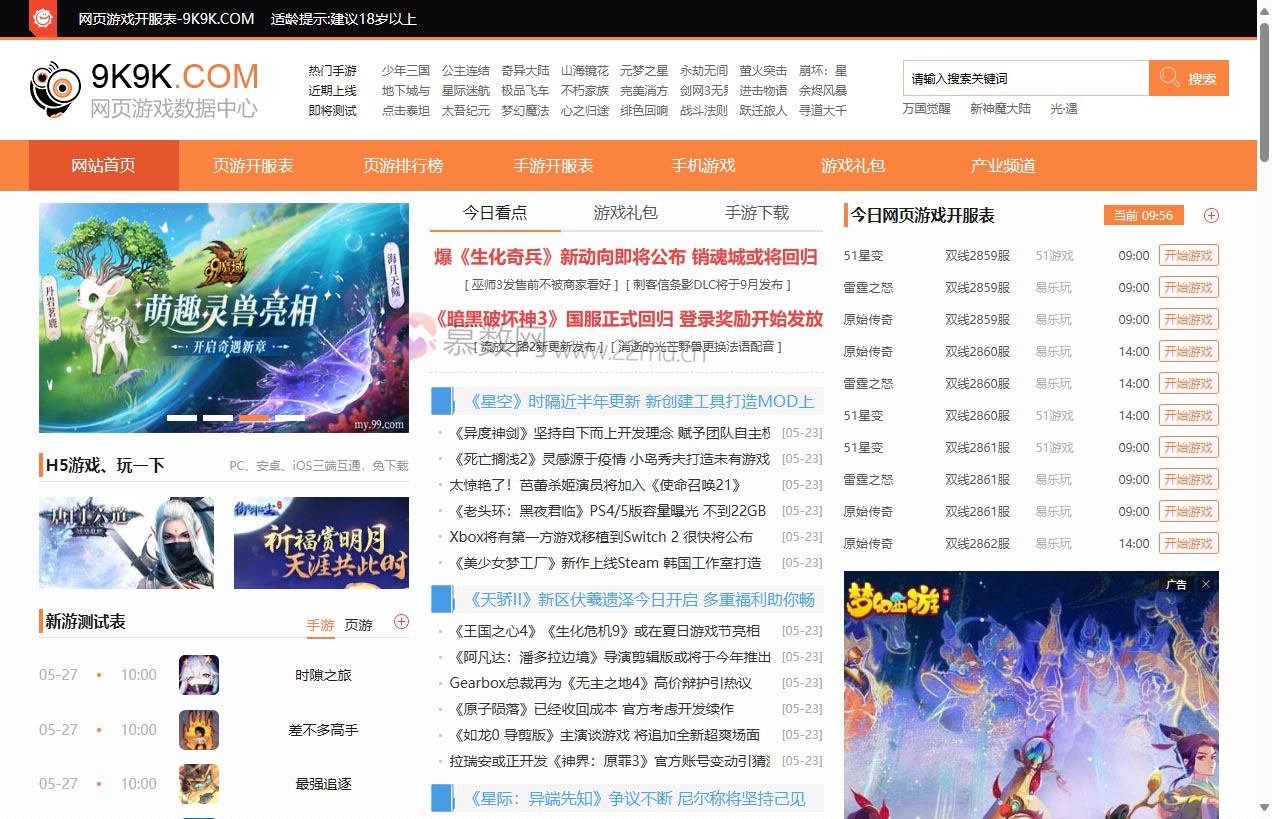The width and height of the screenshot is (1272, 819).
Task: Expand the 手游开服表 navigation section
Action: pyautogui.click(x=552, y=165)
